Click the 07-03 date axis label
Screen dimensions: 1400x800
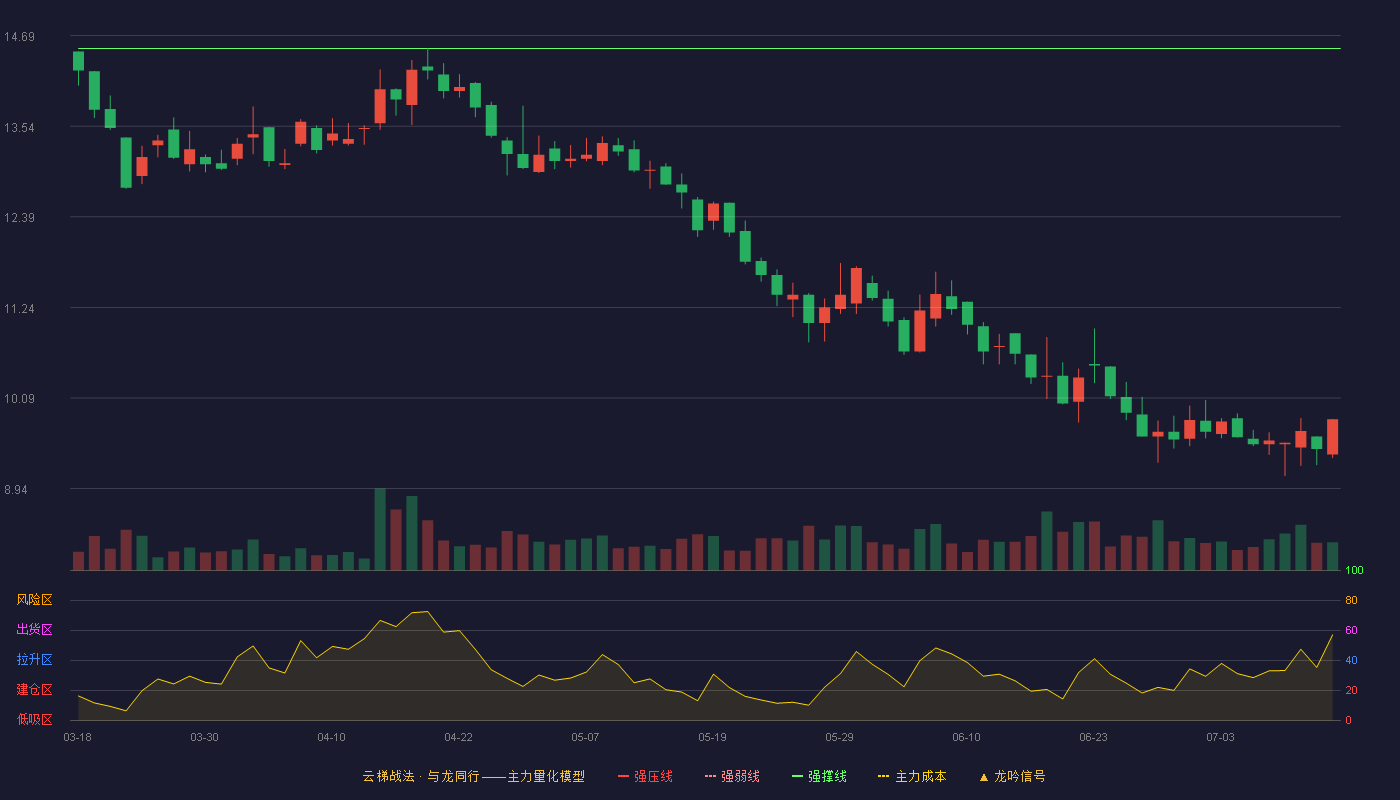[1220, 737]
